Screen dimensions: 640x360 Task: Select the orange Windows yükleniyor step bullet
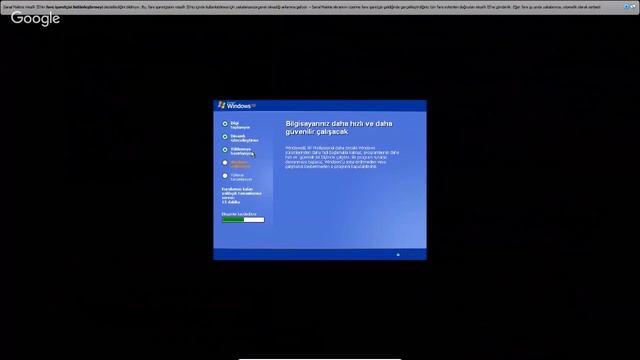(x=225, y=163)
